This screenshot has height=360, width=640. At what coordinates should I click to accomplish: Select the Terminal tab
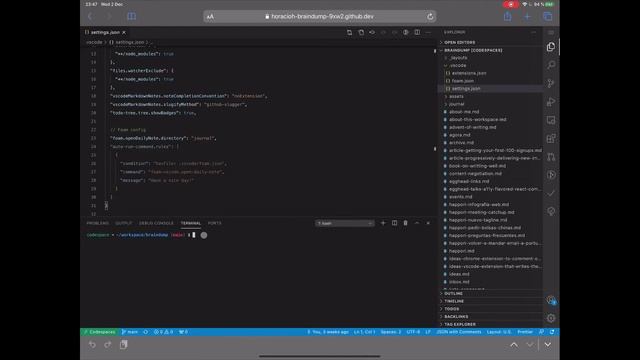(x=191, y=223)
